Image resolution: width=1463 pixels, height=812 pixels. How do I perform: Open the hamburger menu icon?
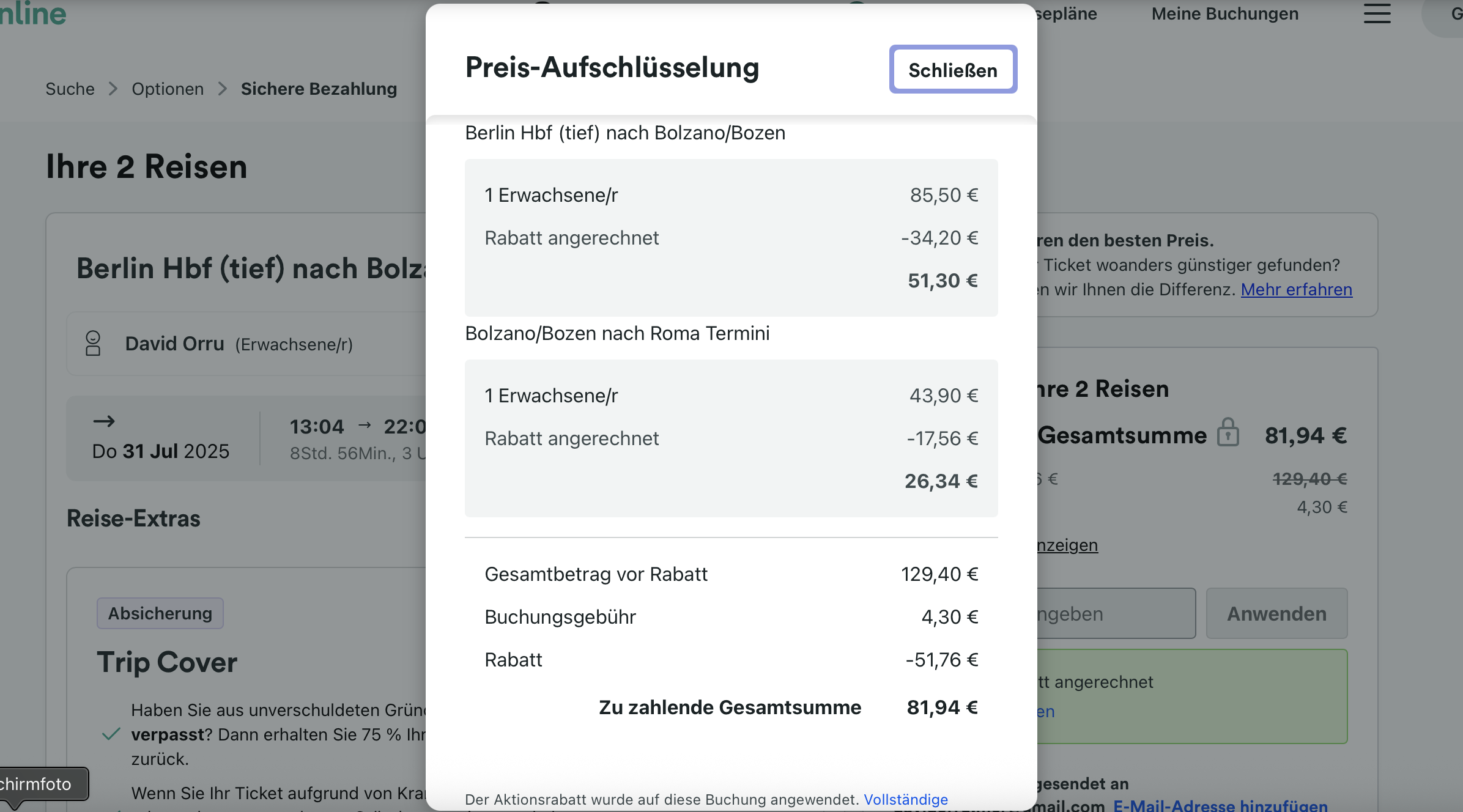(1377, 13)
